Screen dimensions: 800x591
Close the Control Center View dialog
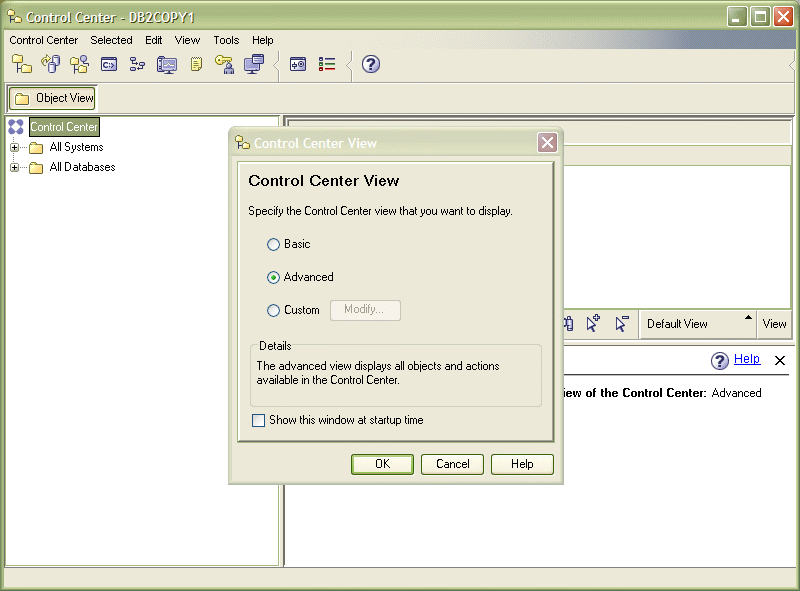click(547, 143)
